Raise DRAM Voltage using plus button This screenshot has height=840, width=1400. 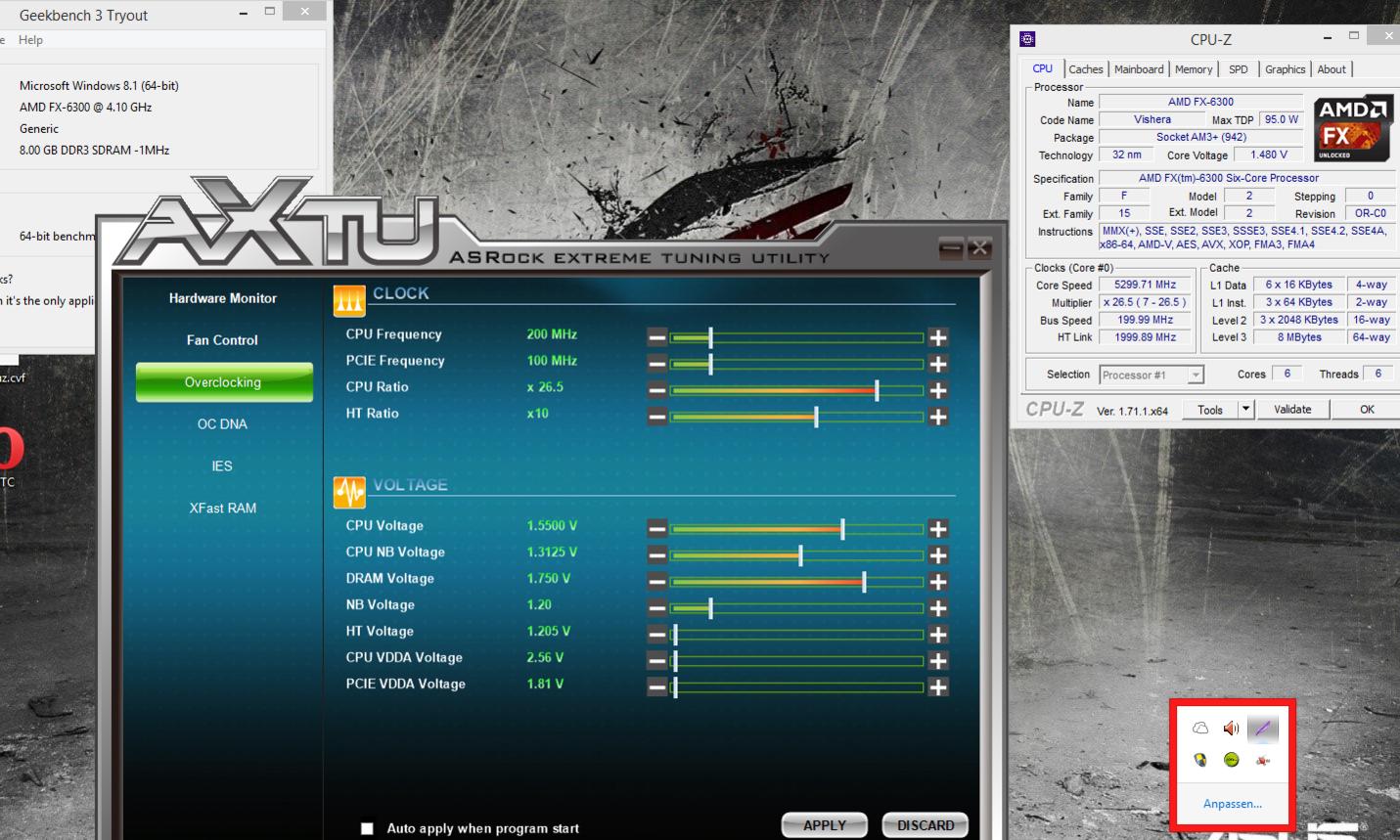coord(938,582)
